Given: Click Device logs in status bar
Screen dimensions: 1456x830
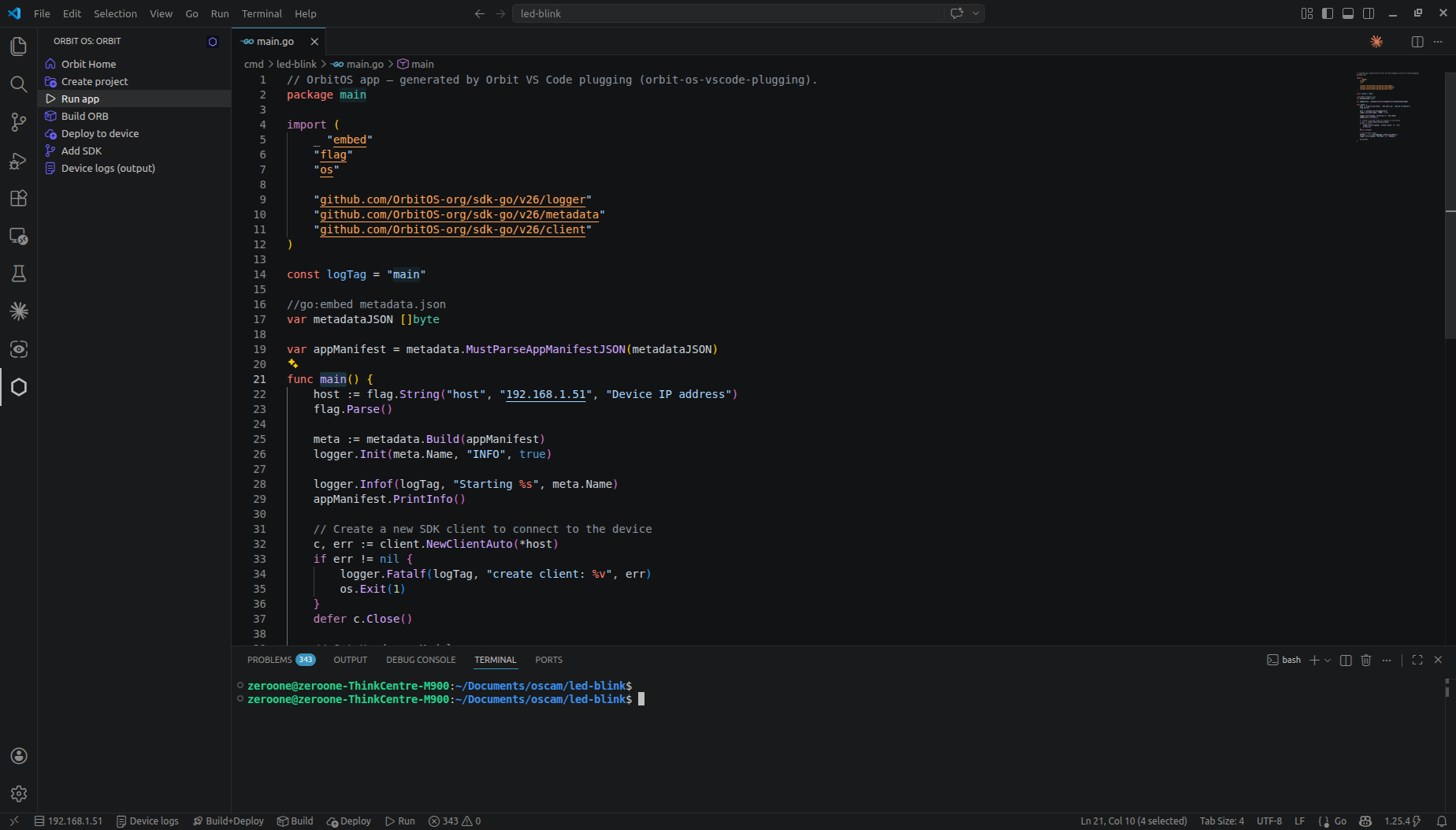Looking at the screenshot, I should tap(147, 821).
